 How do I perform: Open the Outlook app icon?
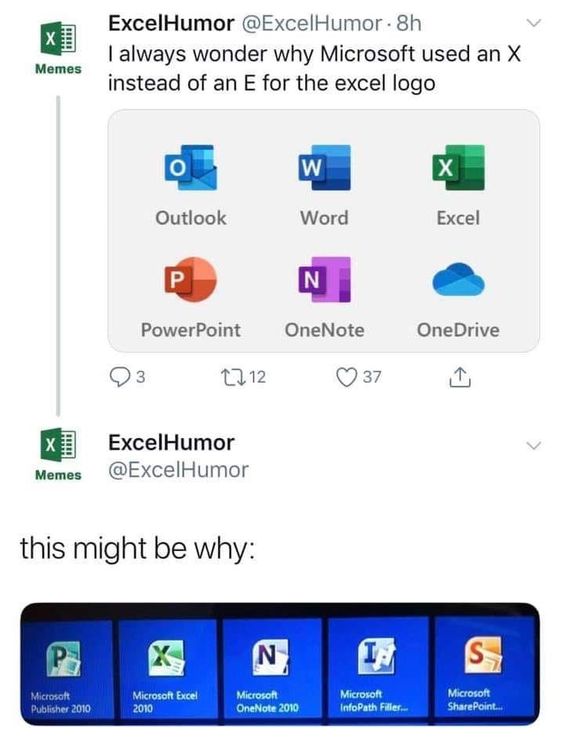click(x=191, y=168)
